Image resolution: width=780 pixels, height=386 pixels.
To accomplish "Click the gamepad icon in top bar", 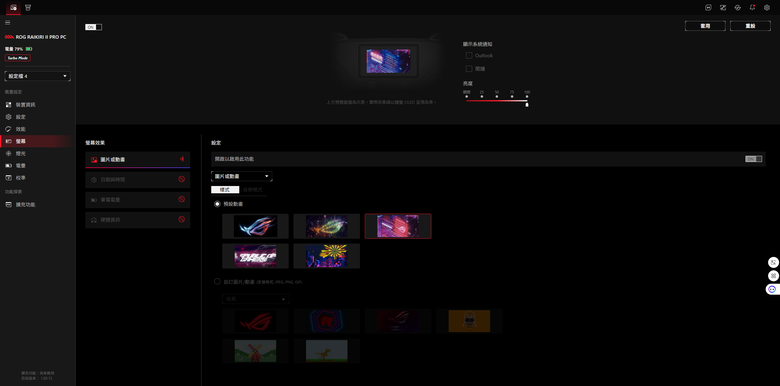I will (x=708, y=7).
